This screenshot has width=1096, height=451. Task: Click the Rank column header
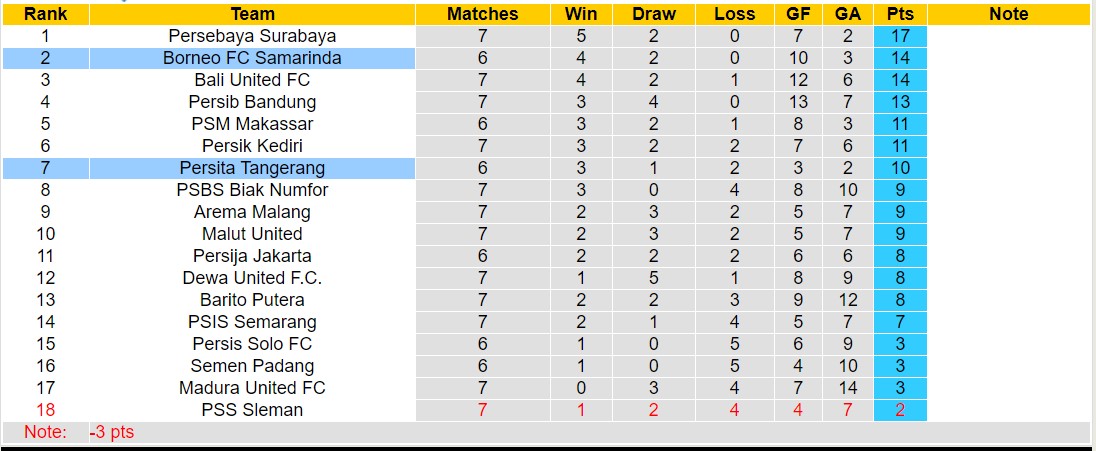(x=45, y=14)
